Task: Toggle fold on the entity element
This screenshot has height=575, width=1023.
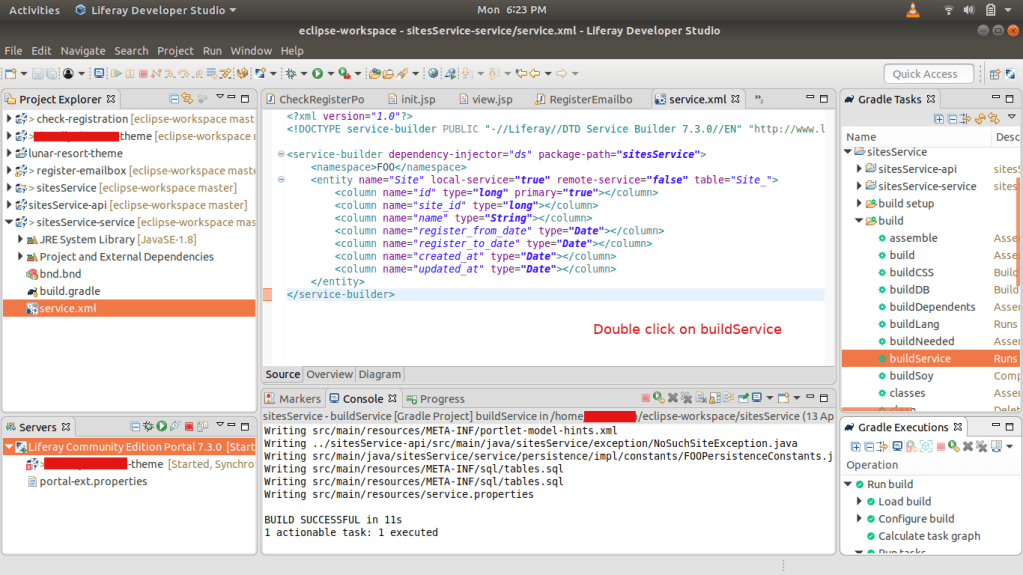Action: click(x=281, y=180)
